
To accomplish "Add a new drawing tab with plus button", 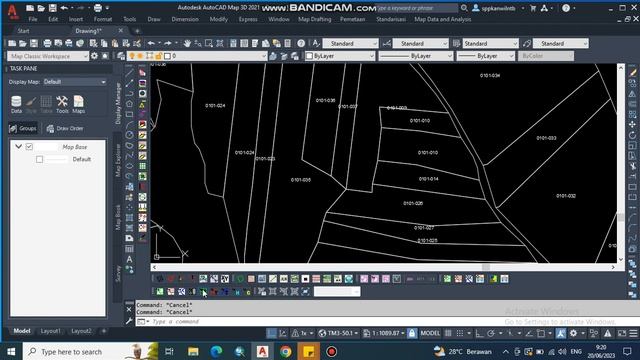I will 137,31.
